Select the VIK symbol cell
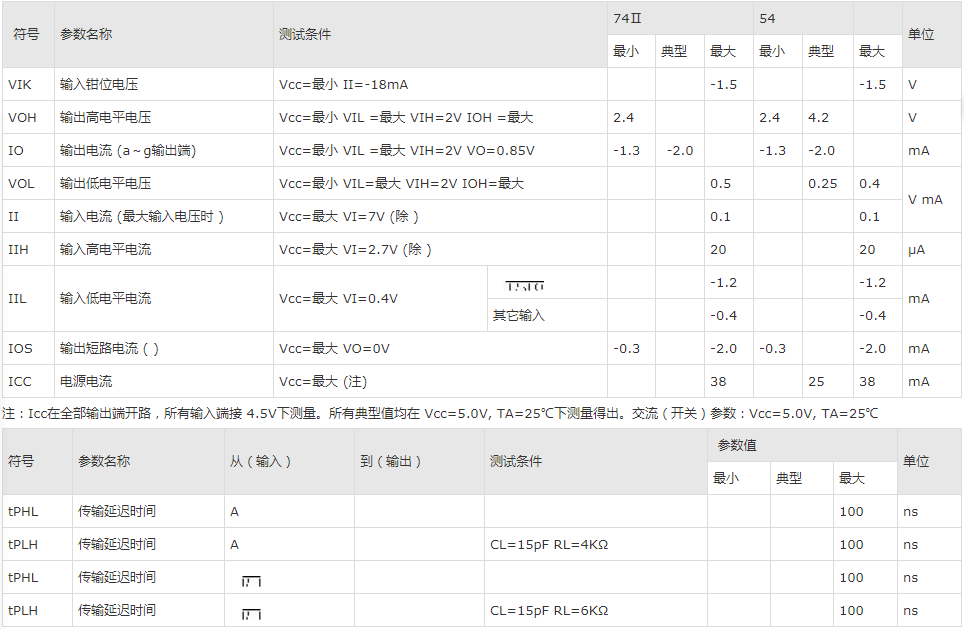Screen dimensions: 964x630 pos(20,84)
